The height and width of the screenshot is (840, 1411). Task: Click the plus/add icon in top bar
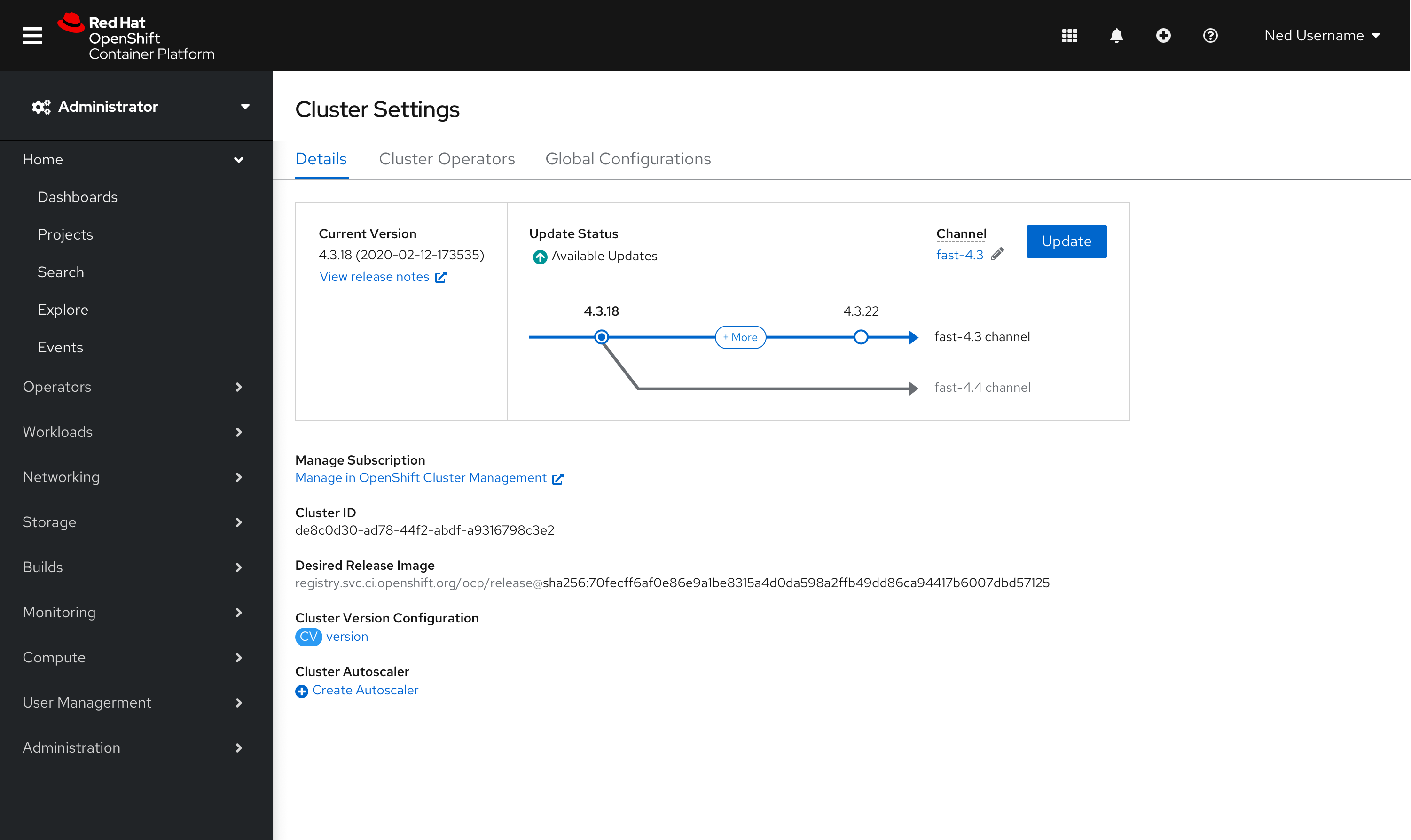pos(1162,35)
